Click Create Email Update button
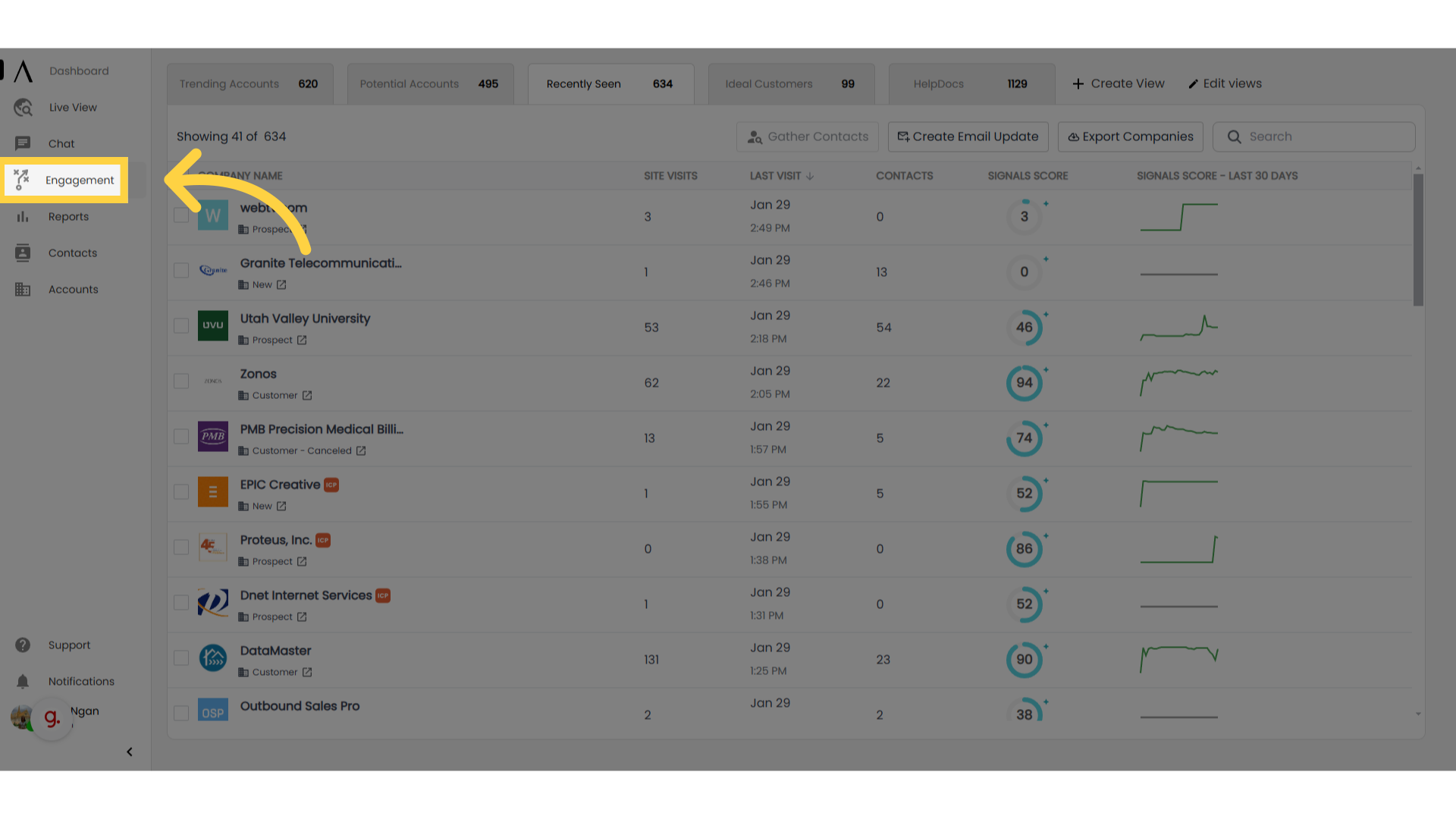 point(968,137)
